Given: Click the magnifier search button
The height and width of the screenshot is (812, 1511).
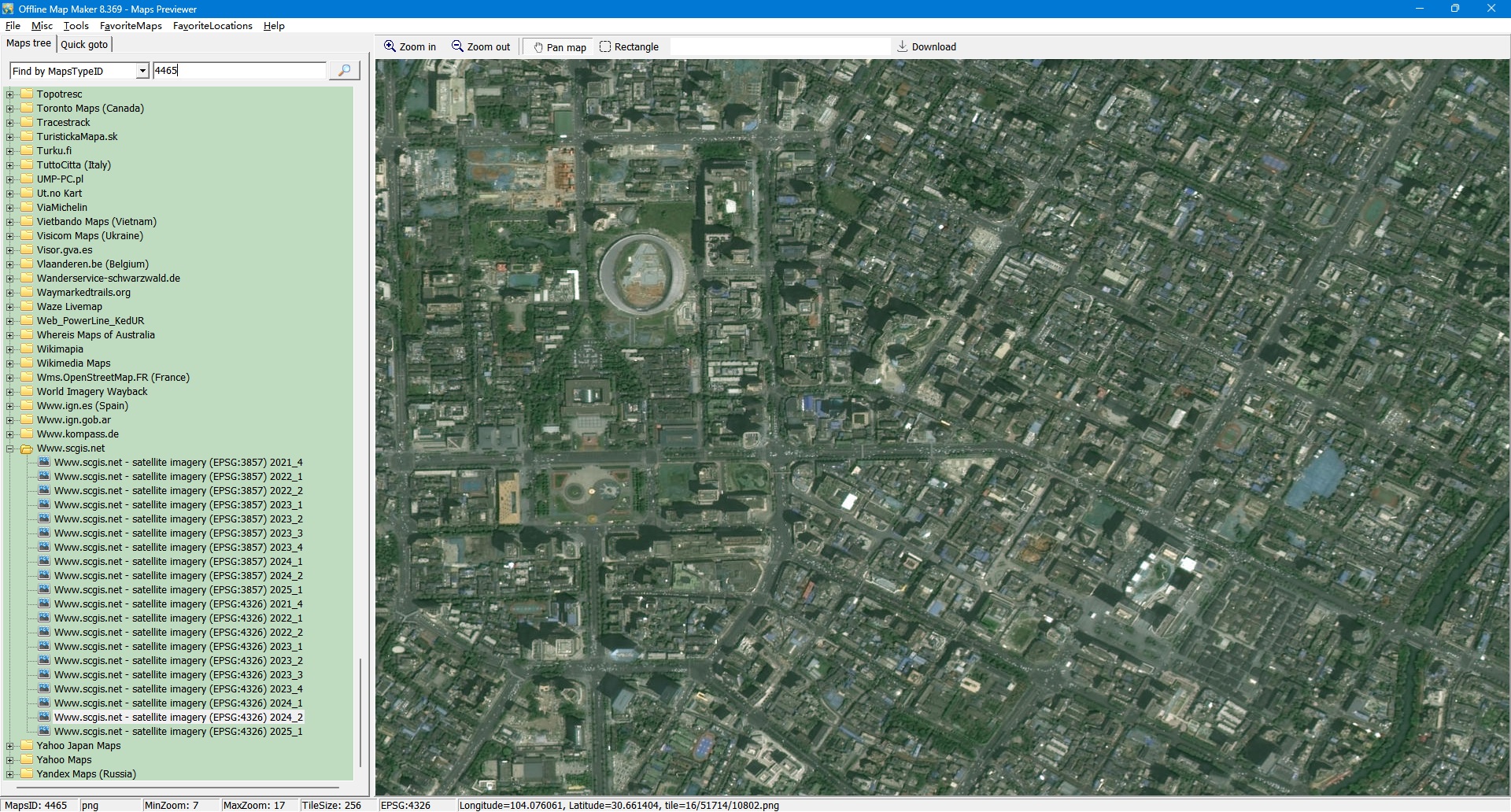Looking at the screenshot, I should (x=344, y=71).
